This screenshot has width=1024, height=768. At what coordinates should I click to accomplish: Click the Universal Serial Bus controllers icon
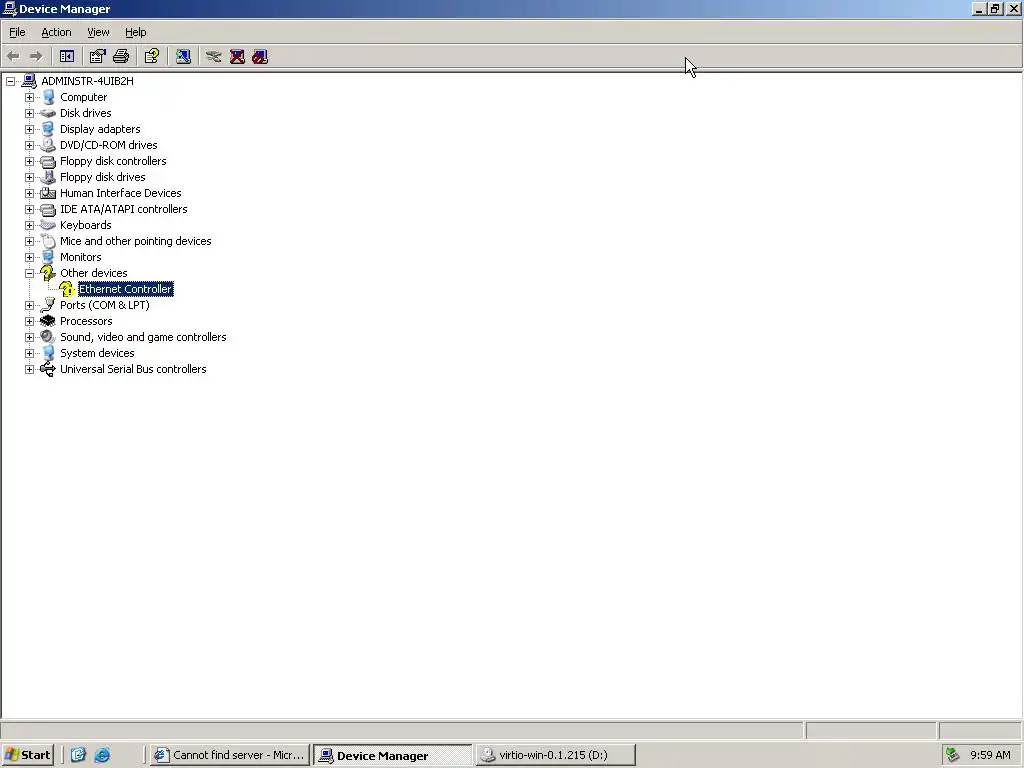[x=48, y=369]
